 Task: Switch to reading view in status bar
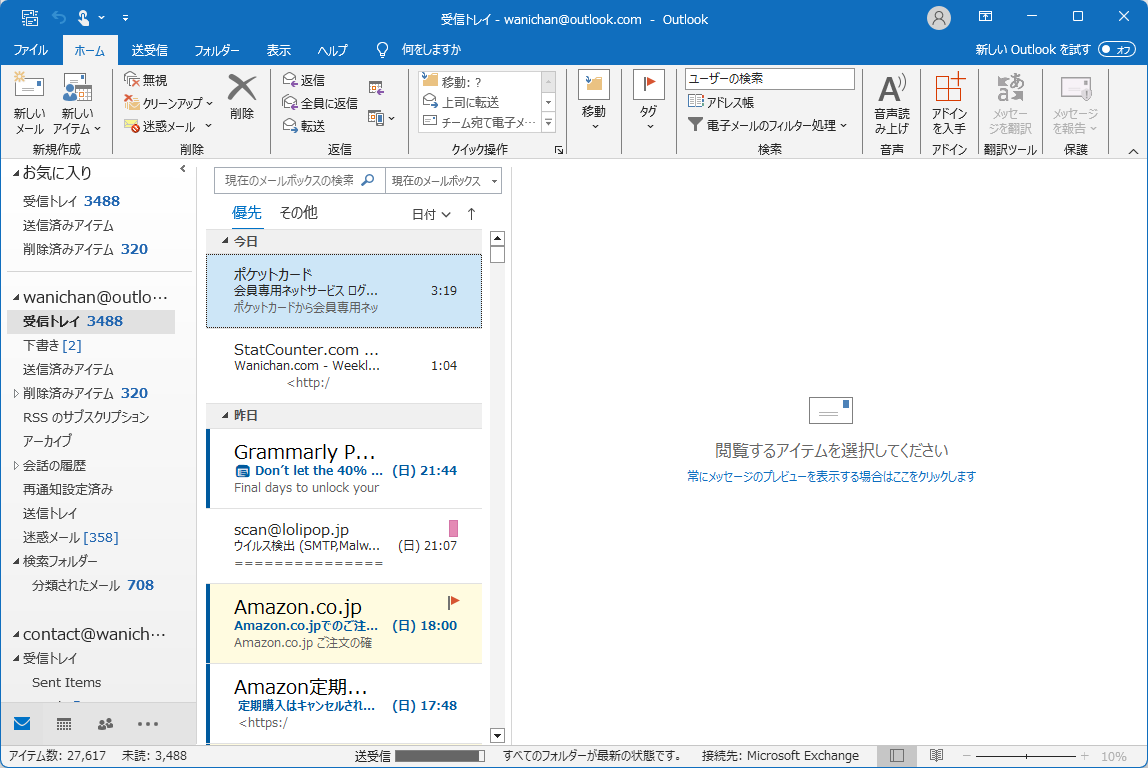936,756
